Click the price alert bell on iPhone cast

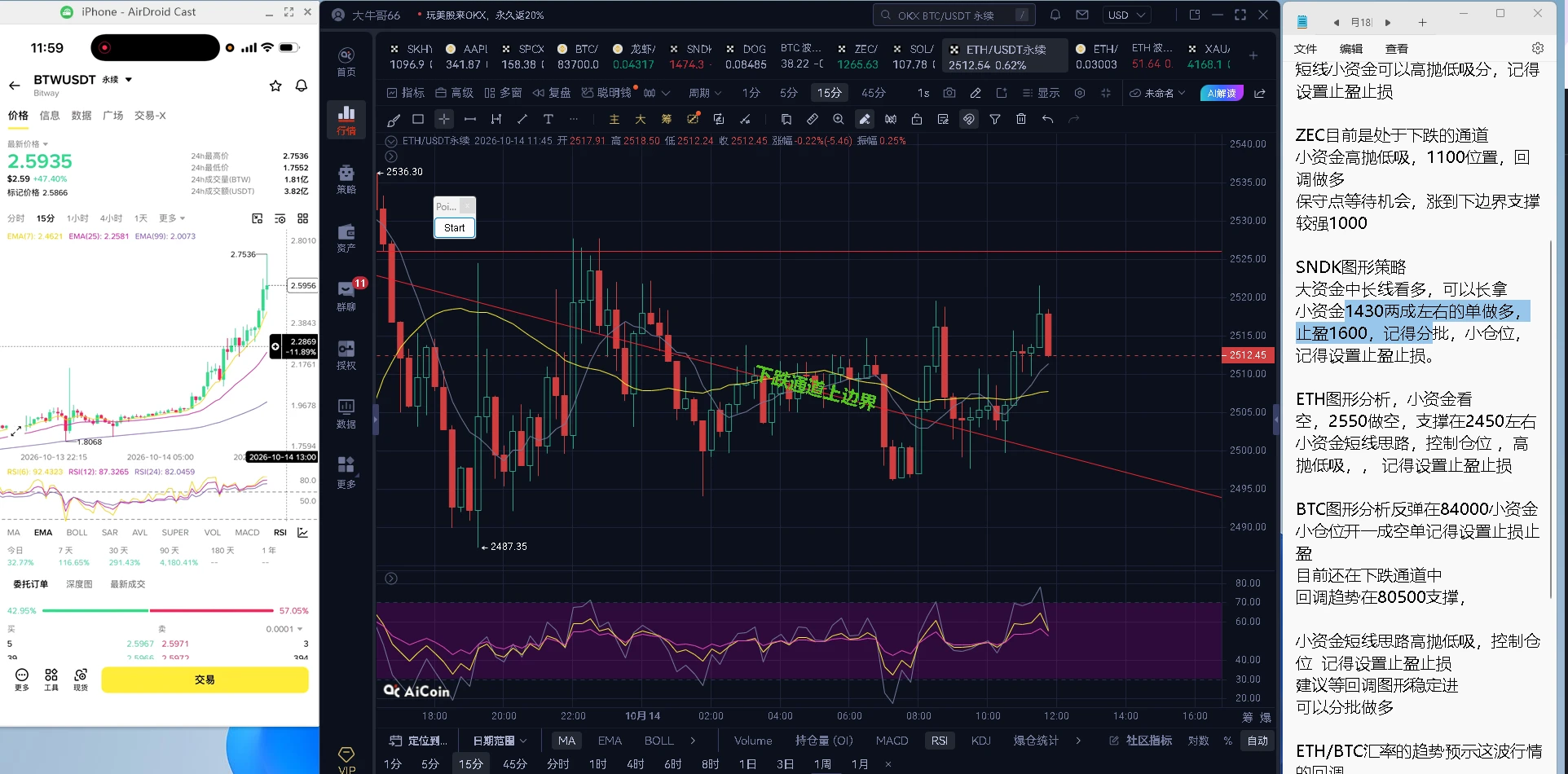click(x=302, y=86)
